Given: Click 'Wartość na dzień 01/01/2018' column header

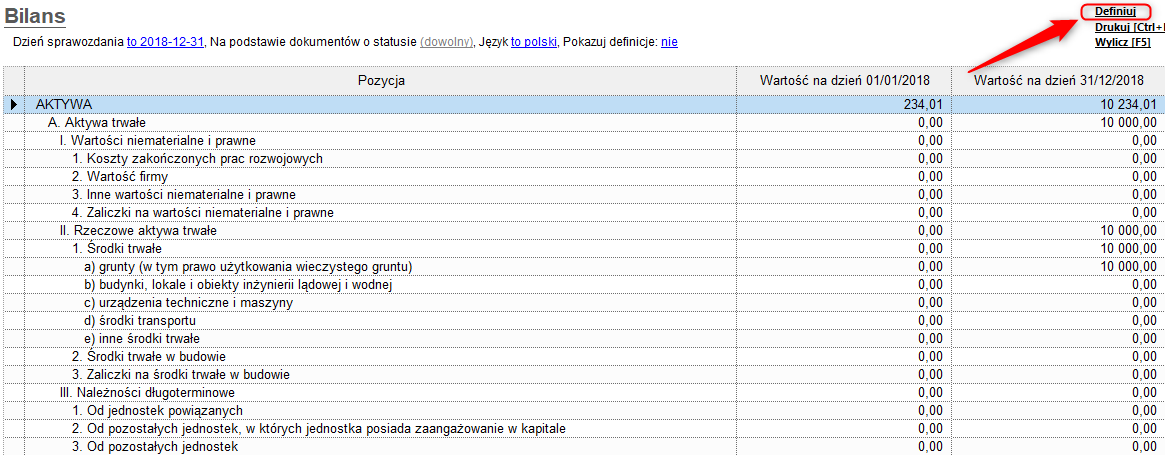Looking at the screenshot, I should [844, 80].
